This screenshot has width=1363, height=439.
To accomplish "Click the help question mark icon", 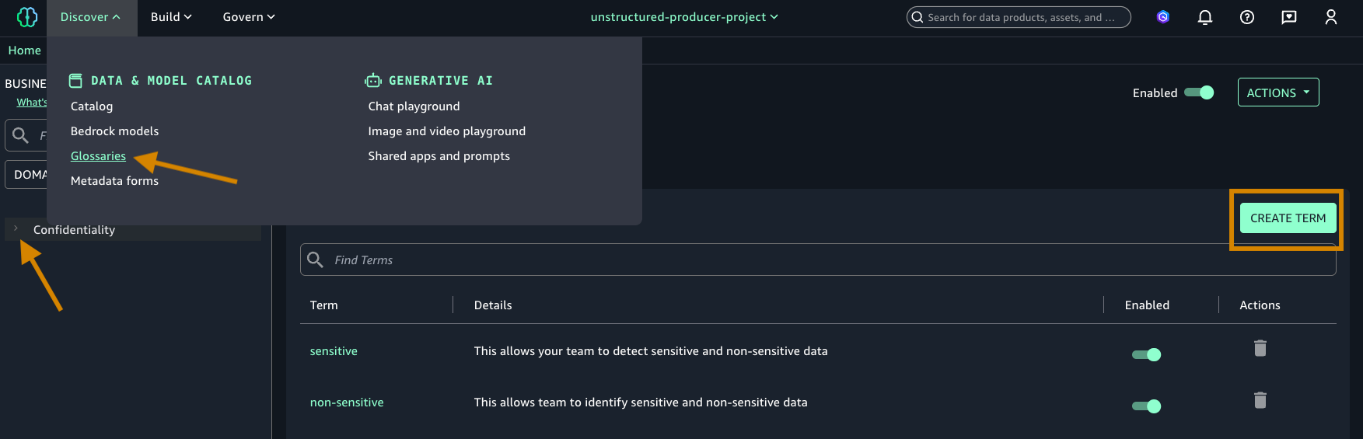I will pyautogui.click(x=1247, y=17).
